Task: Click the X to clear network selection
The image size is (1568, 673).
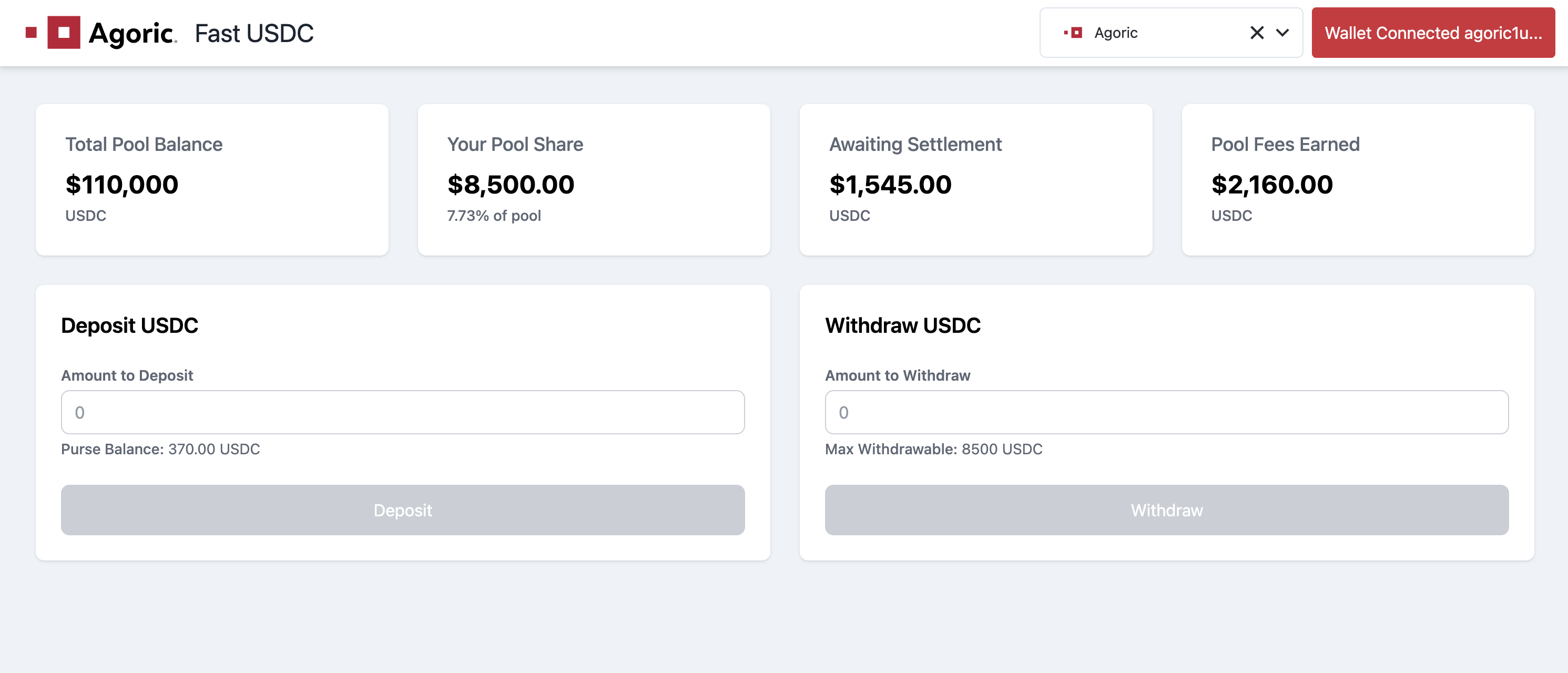Action: [1256, 33]
